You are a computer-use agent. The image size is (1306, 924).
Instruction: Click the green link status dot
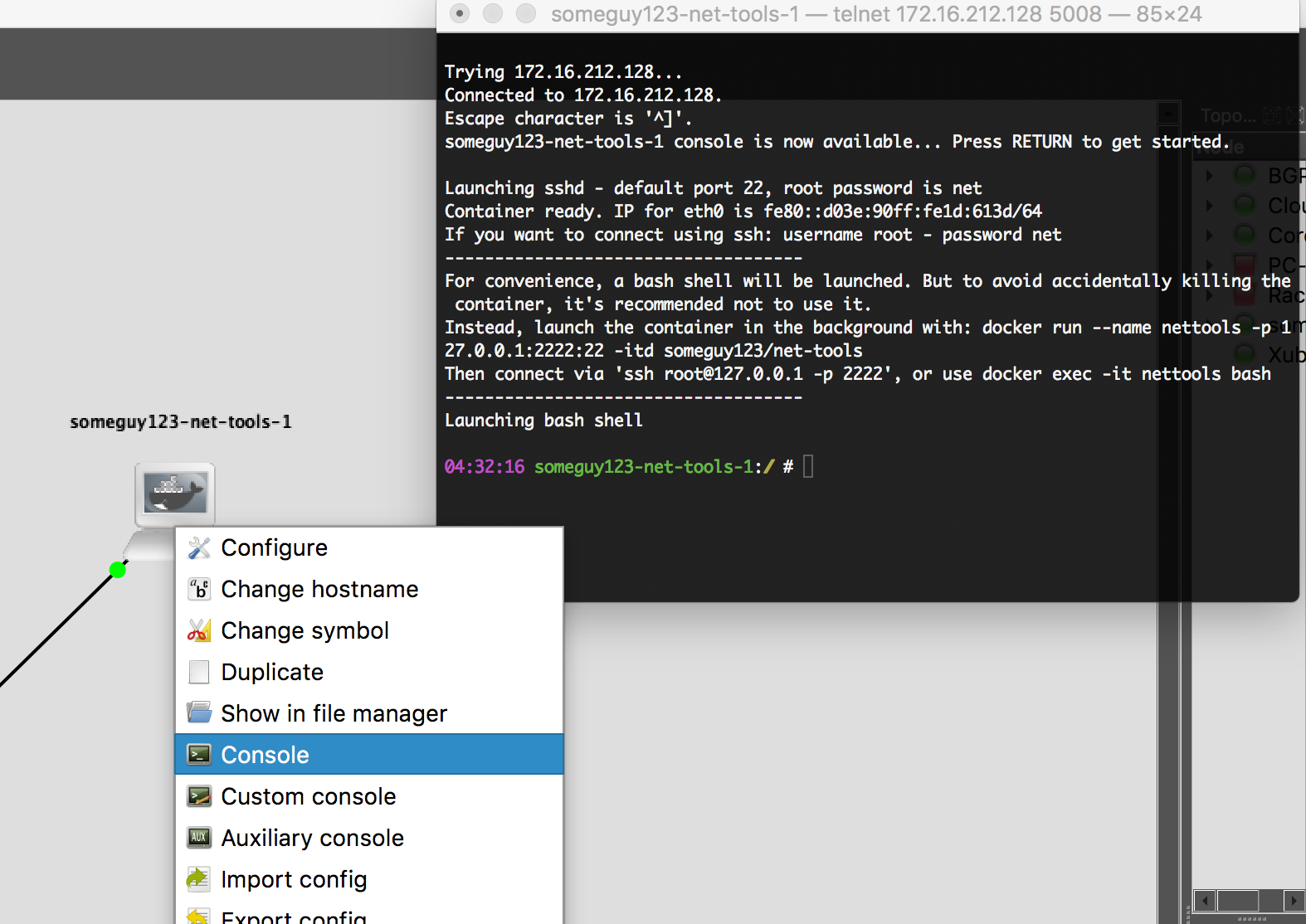(118, 570)
